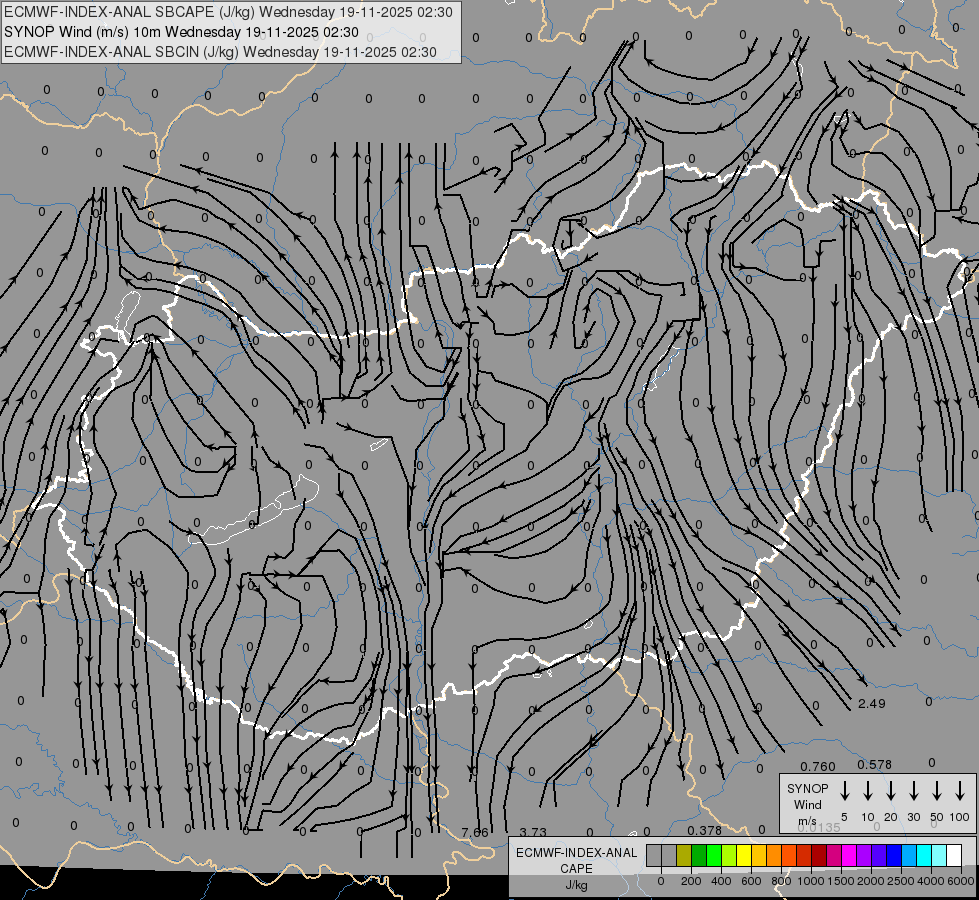
Task: Click the 50 m/s wind arrow in legend
Action: coord(937,790)
